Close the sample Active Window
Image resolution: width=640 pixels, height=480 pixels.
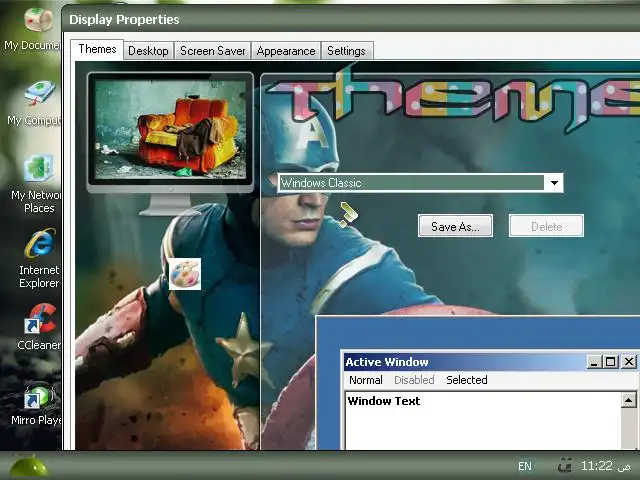[629, 362]
